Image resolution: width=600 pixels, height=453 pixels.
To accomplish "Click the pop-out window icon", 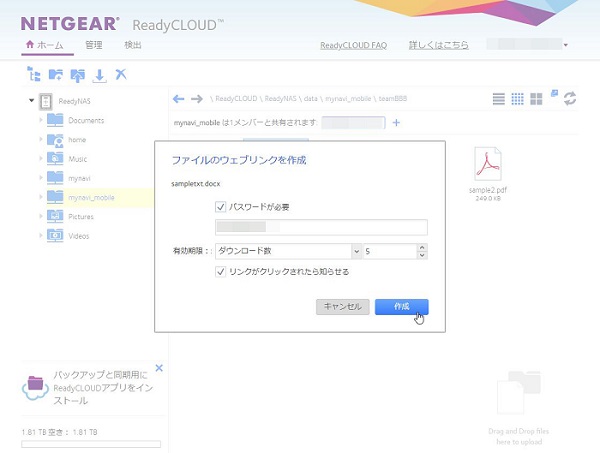I will [554, 93].
